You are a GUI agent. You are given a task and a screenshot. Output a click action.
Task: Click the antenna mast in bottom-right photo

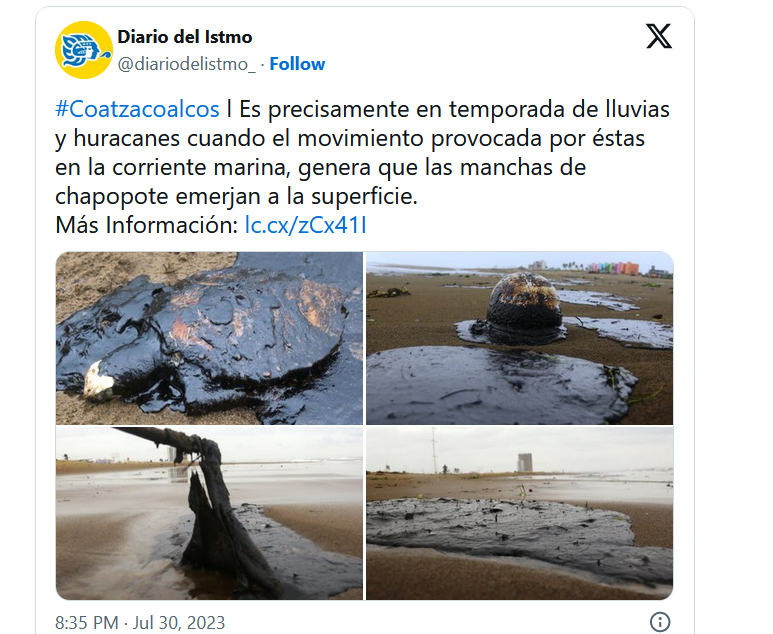434,450
